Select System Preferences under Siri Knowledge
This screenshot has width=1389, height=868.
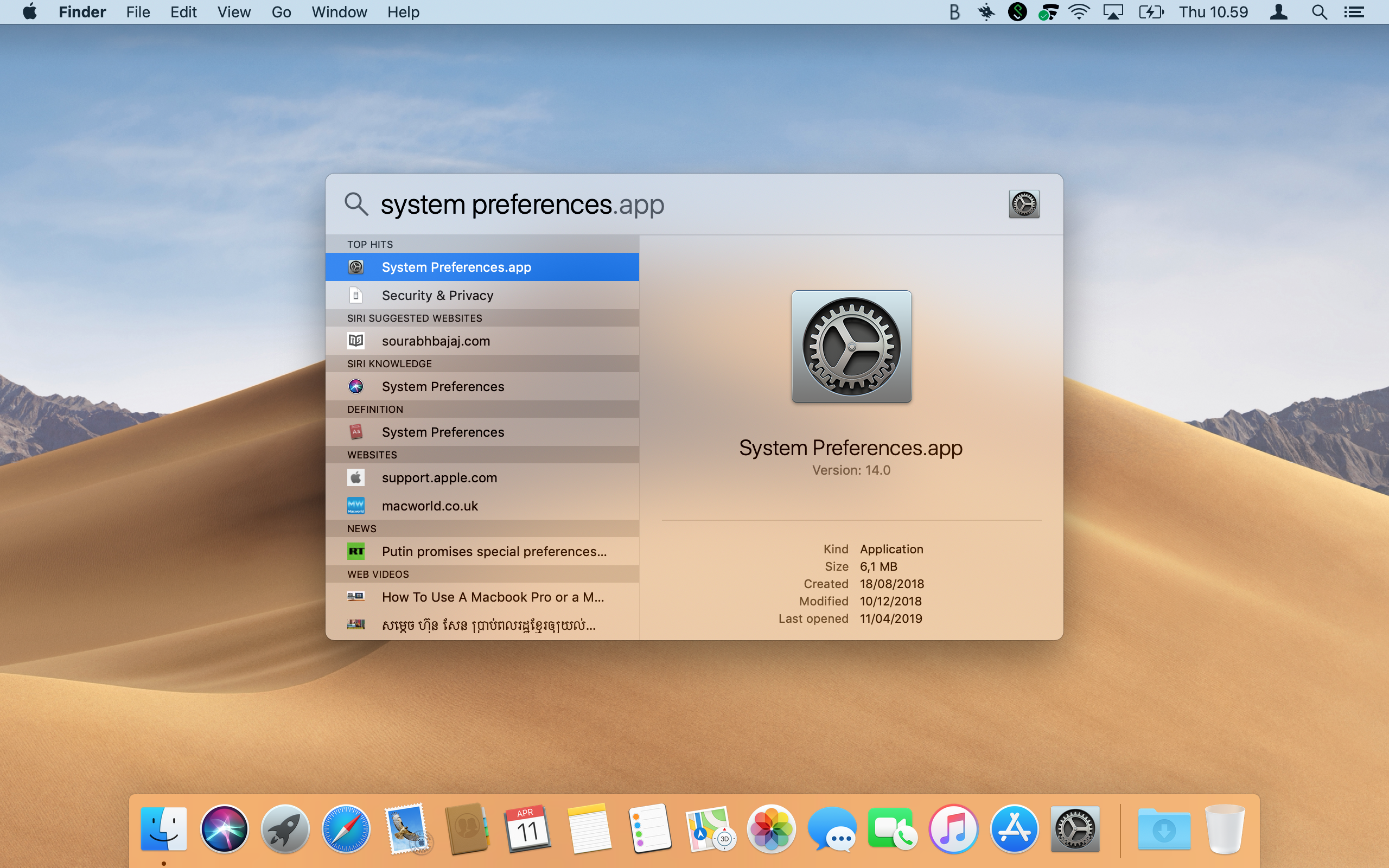[x=482, y=386]
